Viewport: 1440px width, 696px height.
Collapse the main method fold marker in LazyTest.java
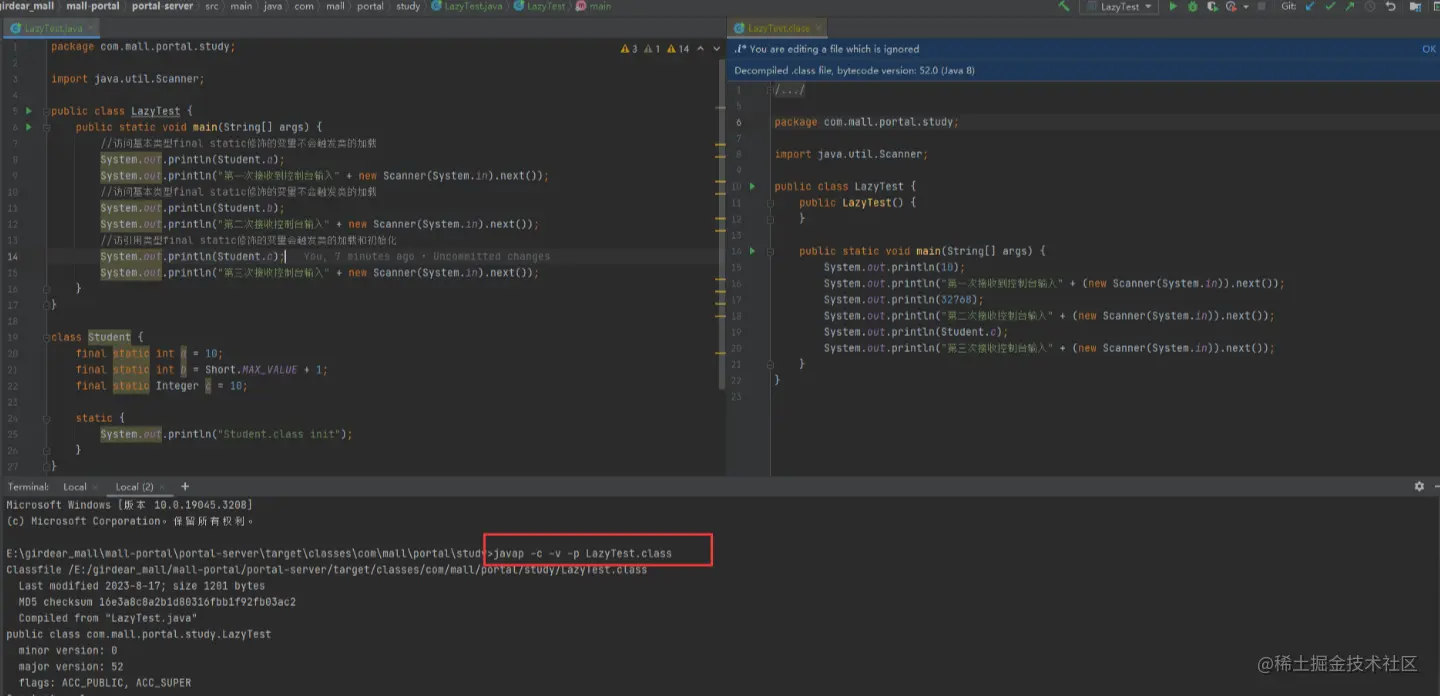pos(46,127)
